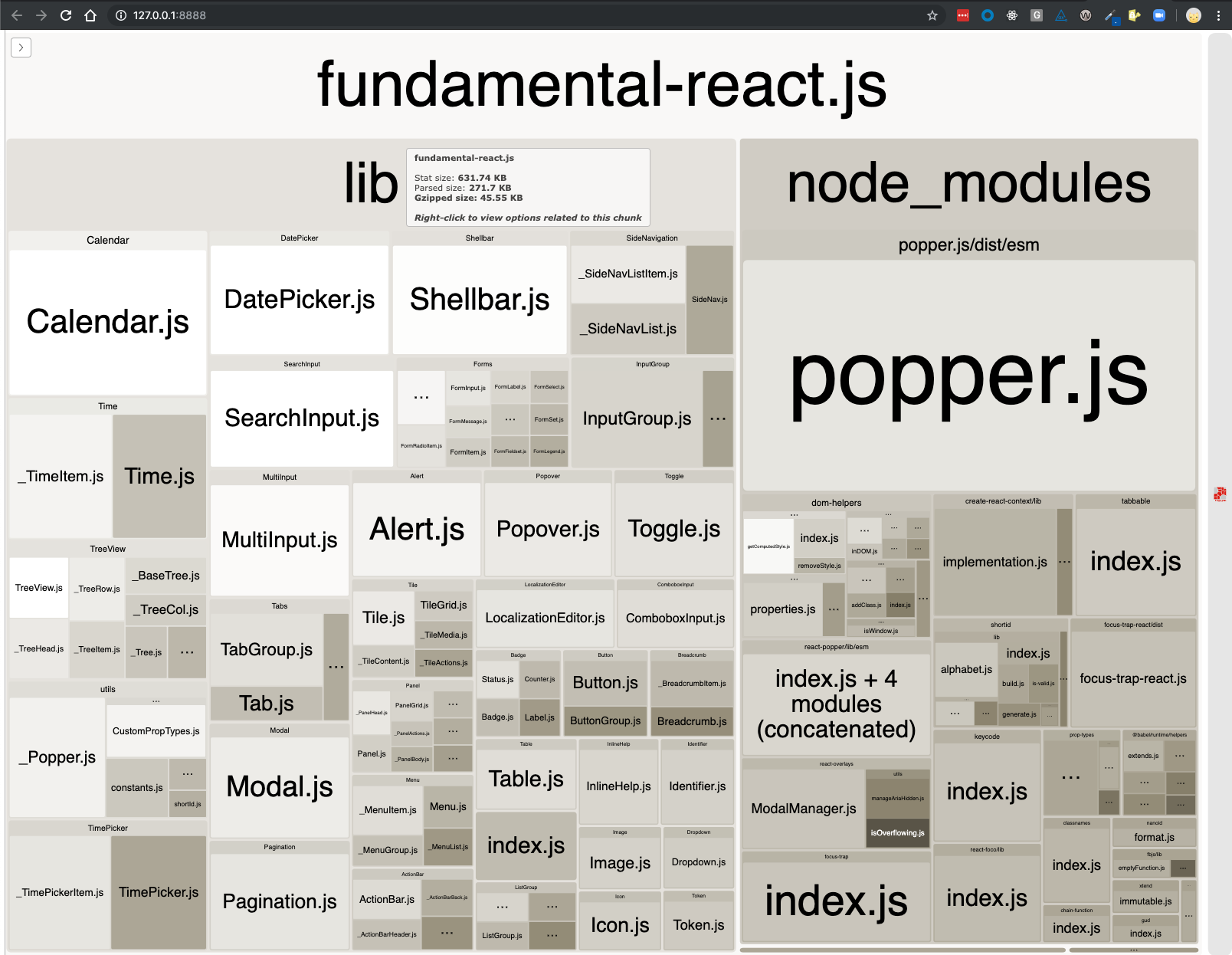Select the Popover.js block

click(x=548, y=529)
